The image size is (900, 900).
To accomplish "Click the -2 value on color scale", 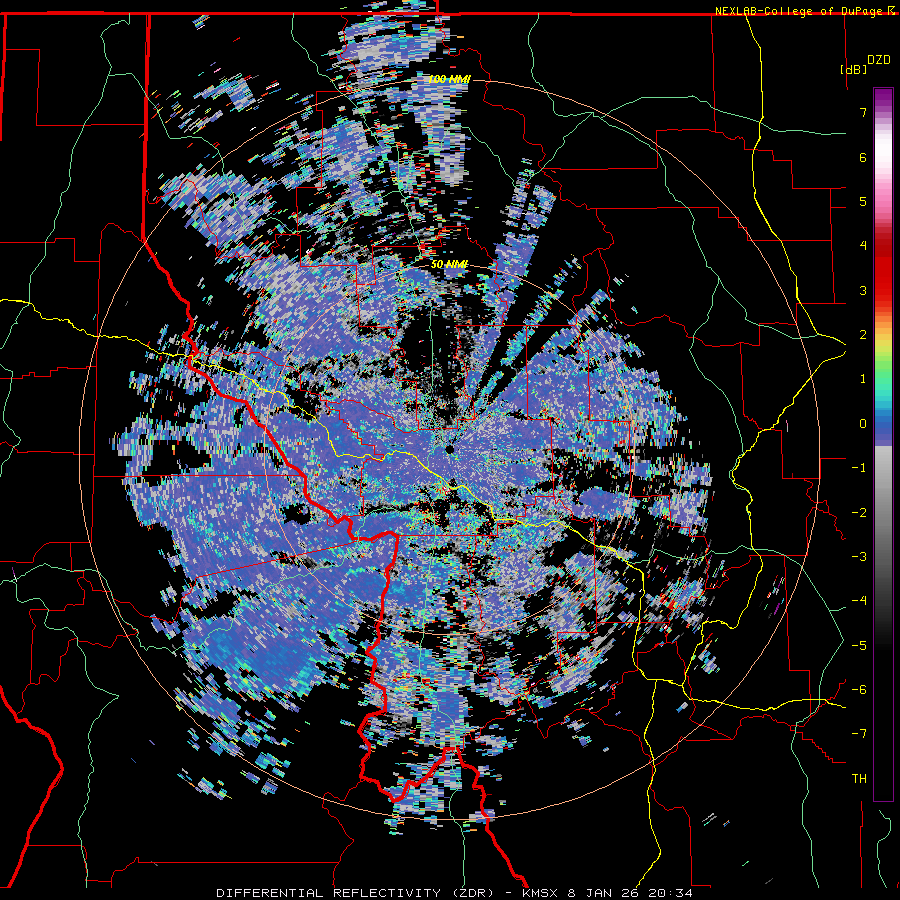I will click(859, 512).
